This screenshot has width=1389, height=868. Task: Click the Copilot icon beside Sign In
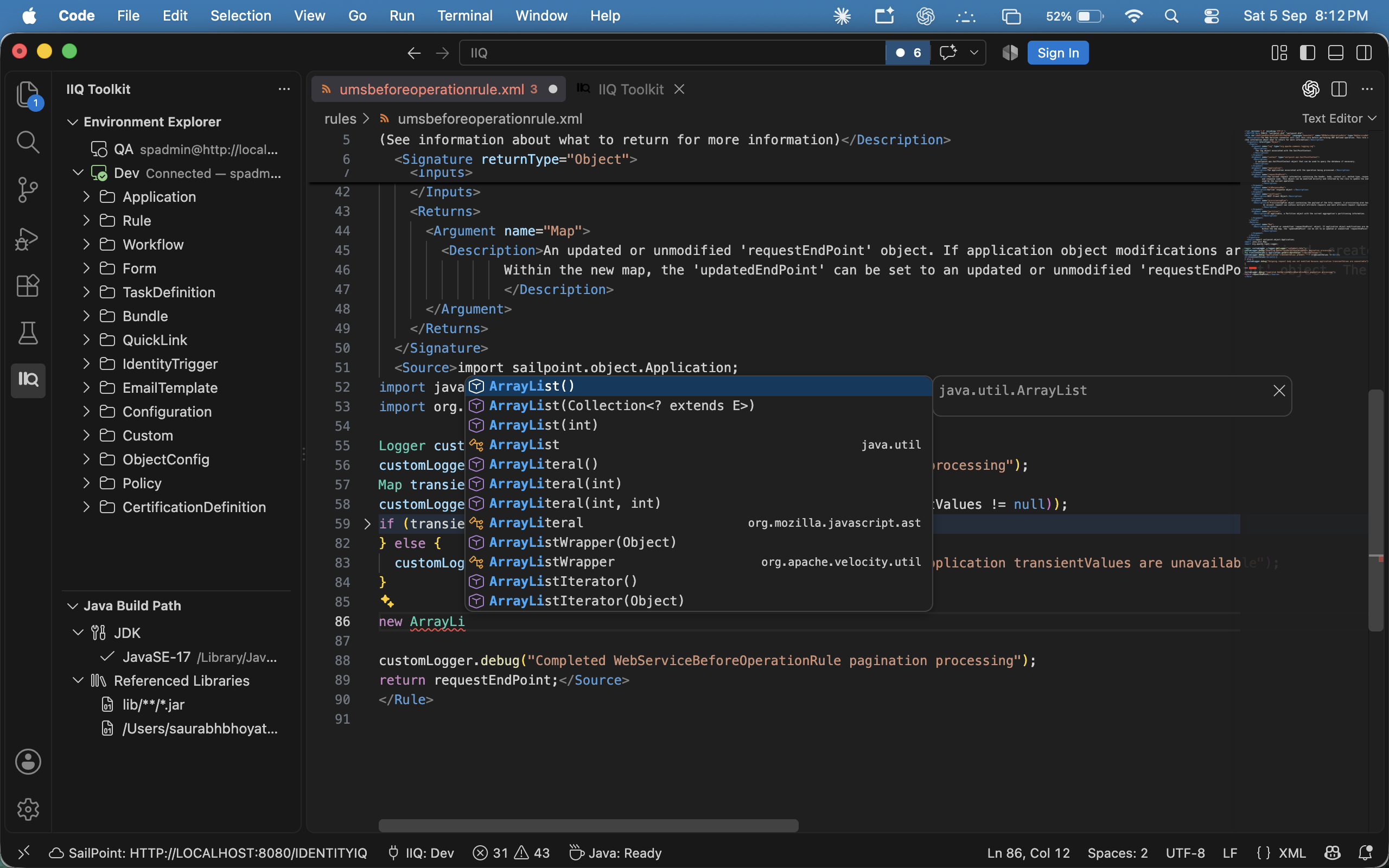click(1010, 53)
